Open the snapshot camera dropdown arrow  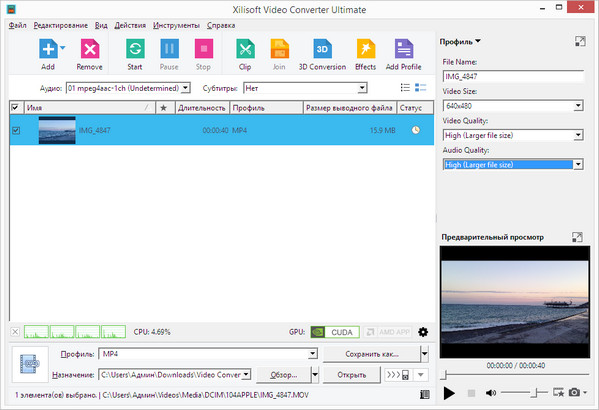click(x=585, y=393)
